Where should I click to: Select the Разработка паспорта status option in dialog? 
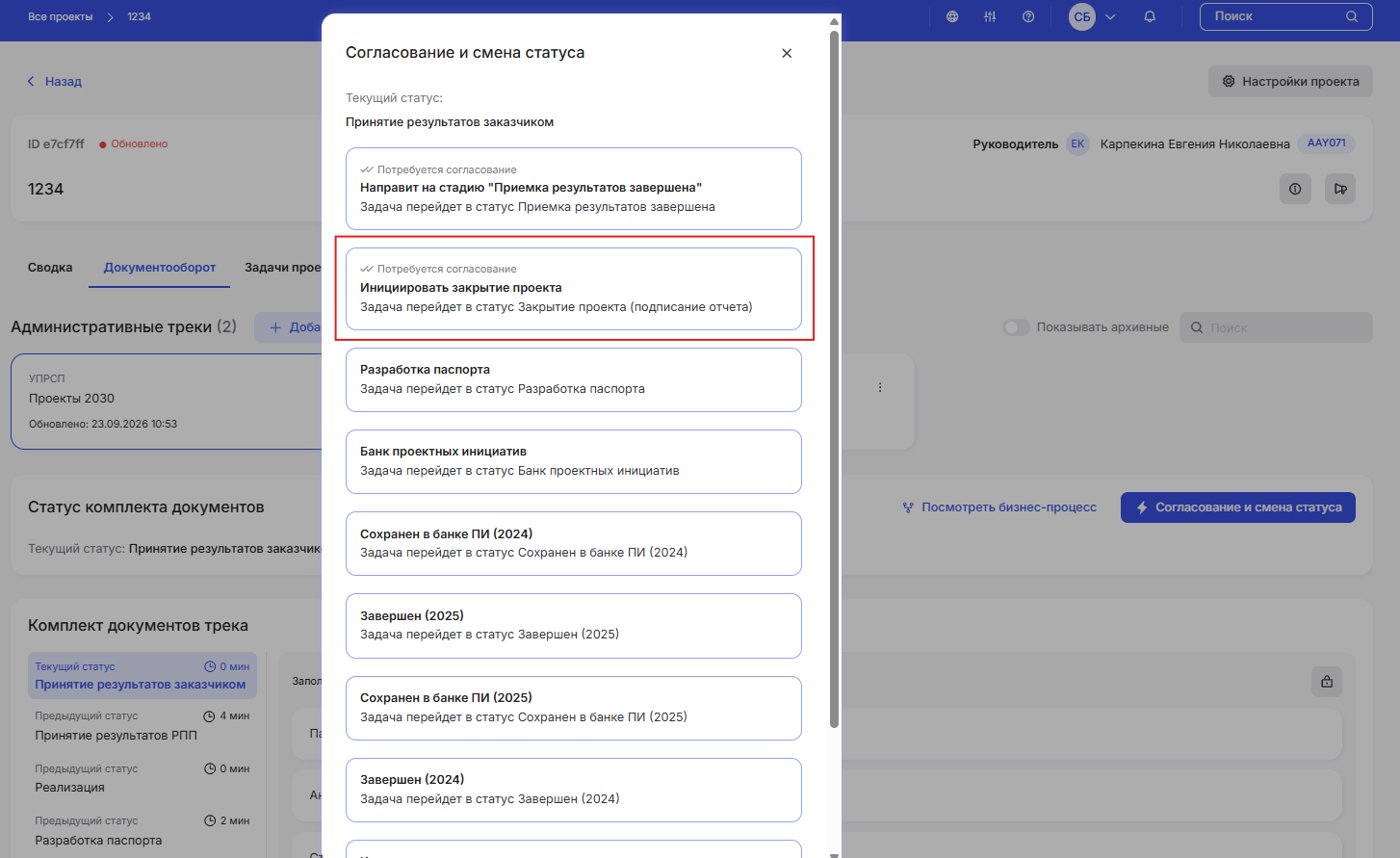574,379
